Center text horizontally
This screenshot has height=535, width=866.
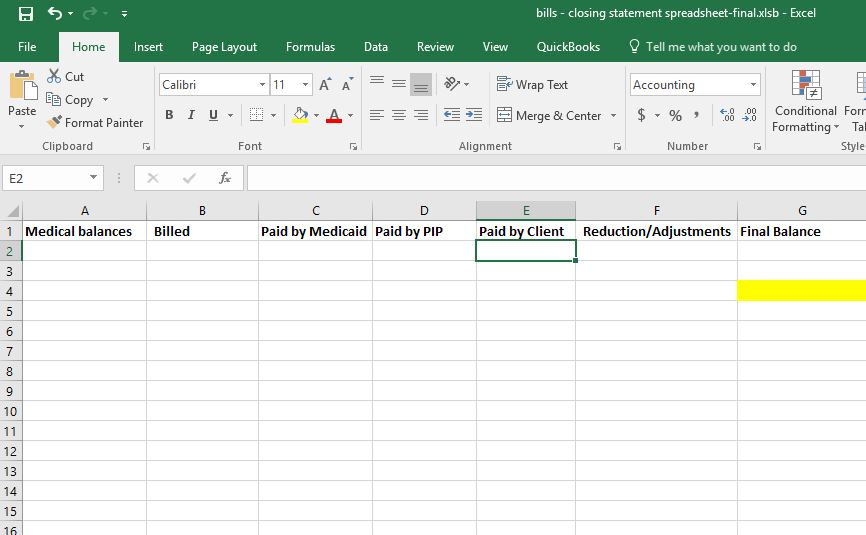(399, 115)
